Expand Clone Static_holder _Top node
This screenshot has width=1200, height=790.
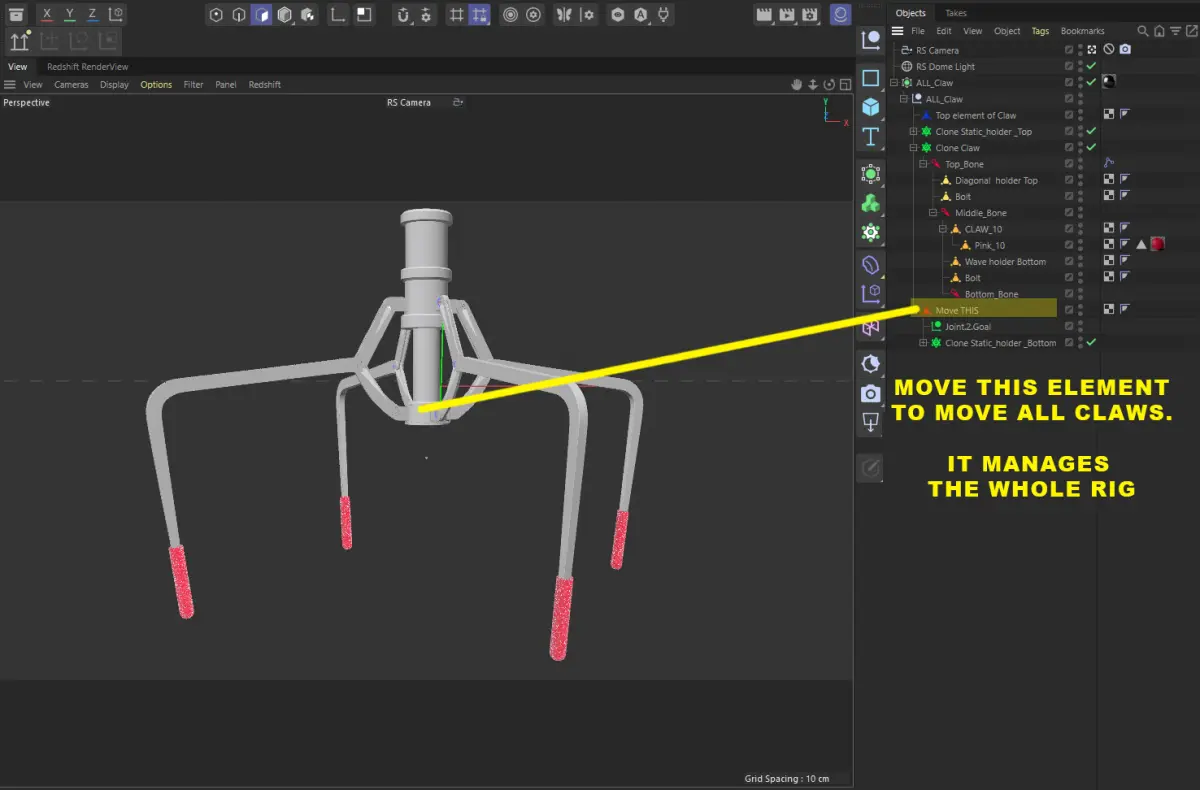[x=913, y=132]
